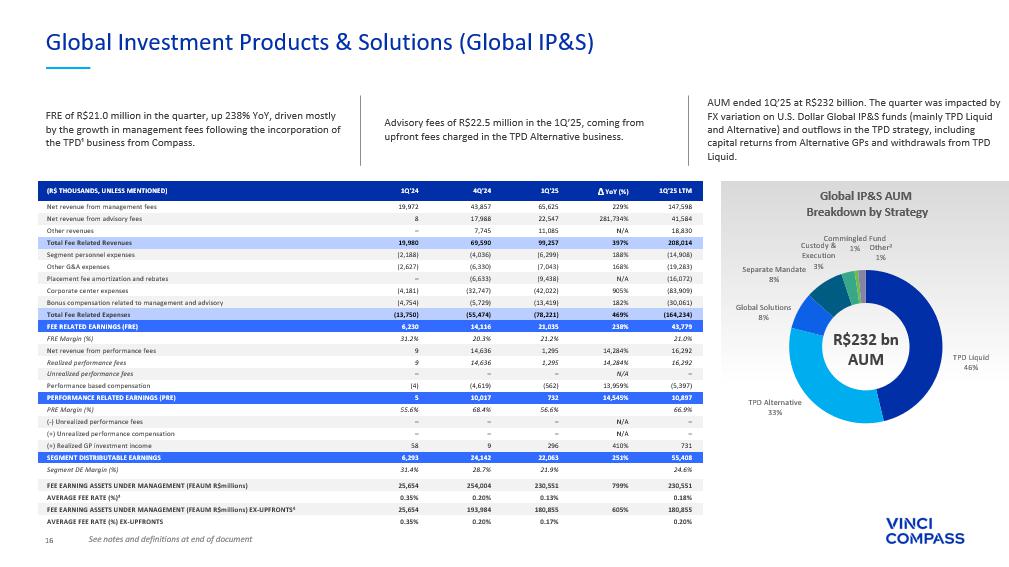
Task: Click the '55,408' distributable earnings LTM cell
Action: 683,458
